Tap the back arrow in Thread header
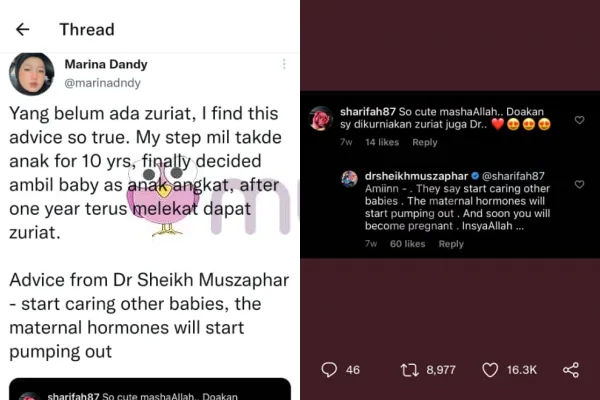The image size is (600, 400). 22,30
